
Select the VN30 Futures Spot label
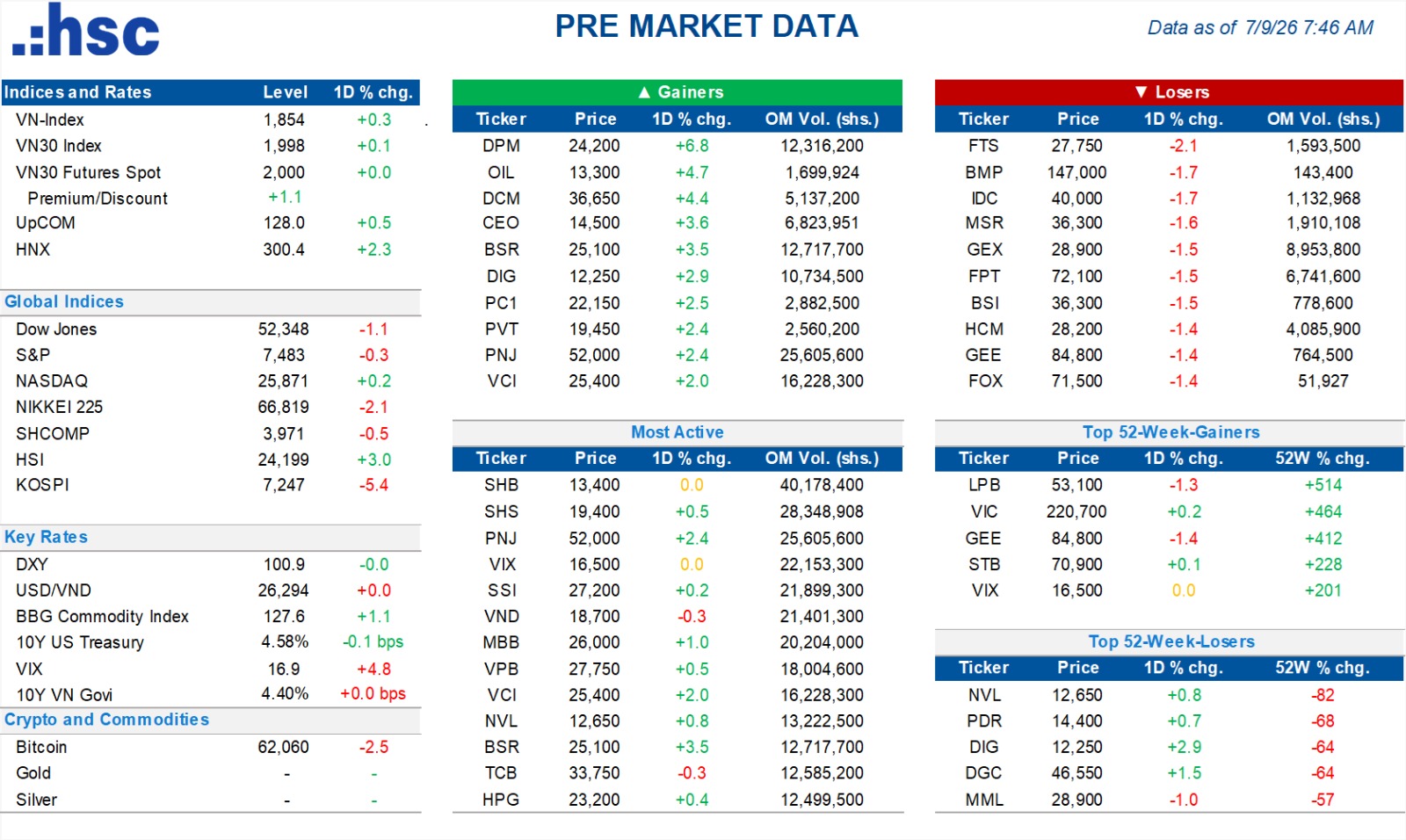coord(89,172)
